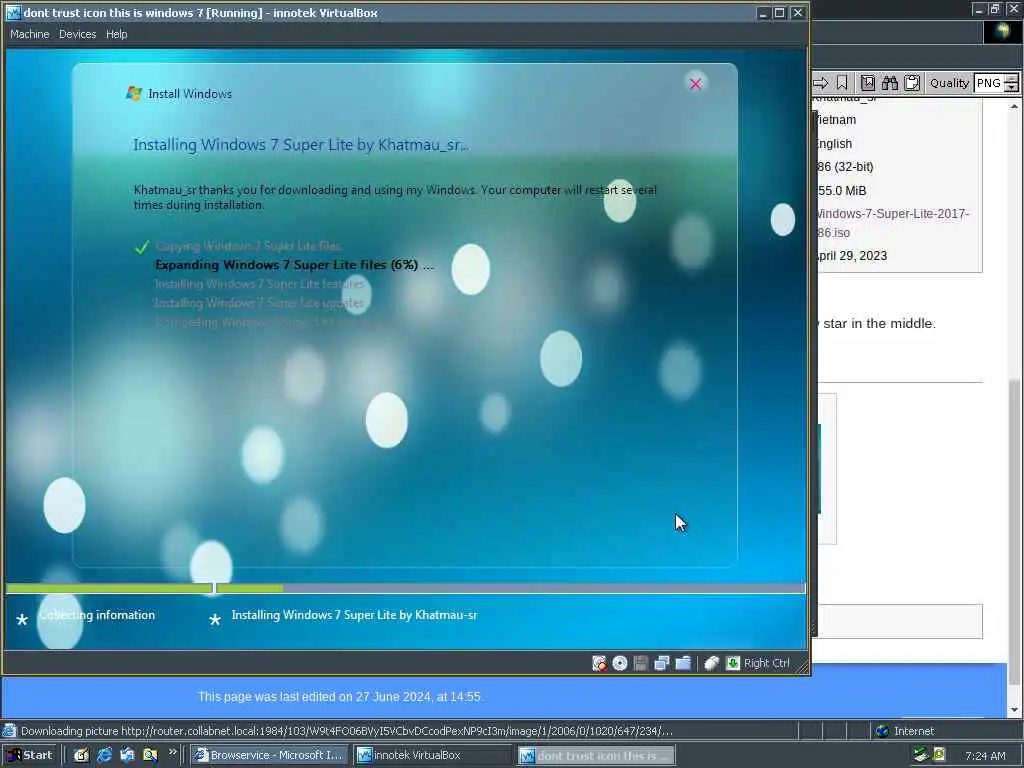Click the '55.0 MiB' size value in browser table

pyautogui.click(x=842, y=191)
